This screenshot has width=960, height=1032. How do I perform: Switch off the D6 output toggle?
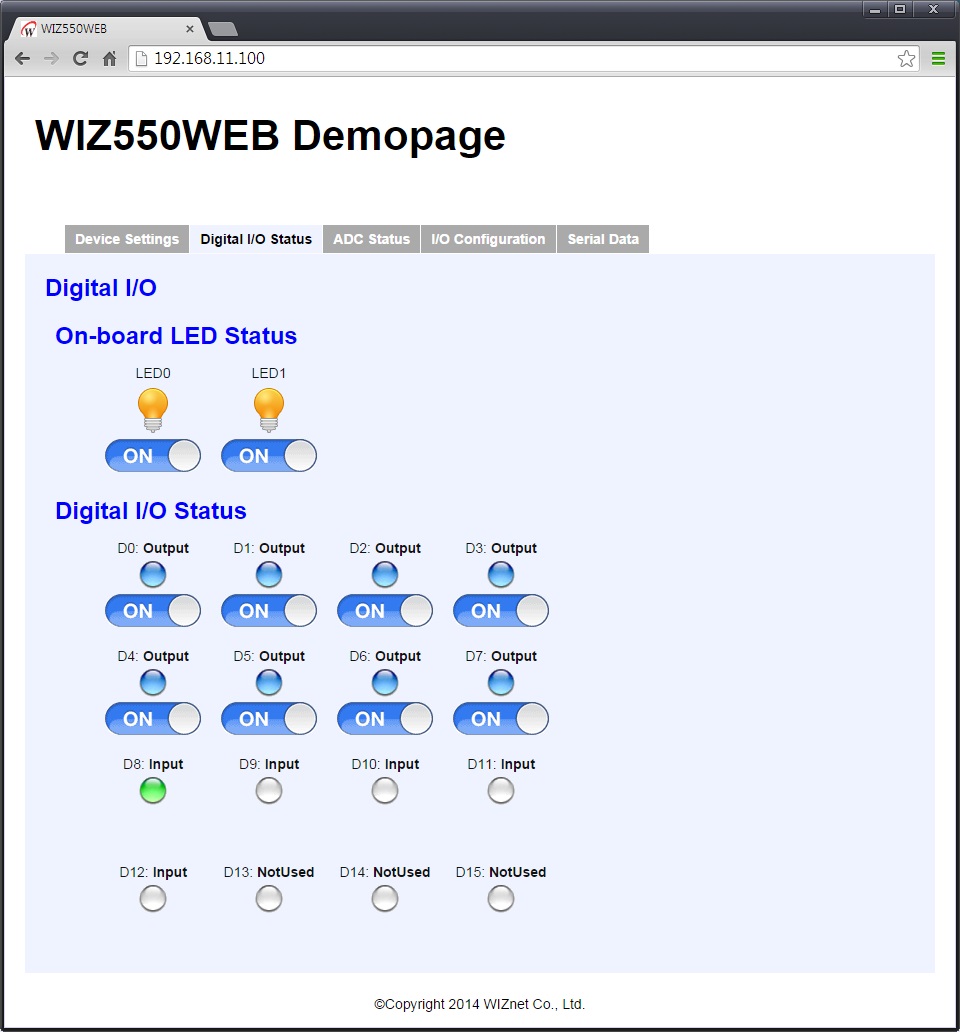click(385, 718)
